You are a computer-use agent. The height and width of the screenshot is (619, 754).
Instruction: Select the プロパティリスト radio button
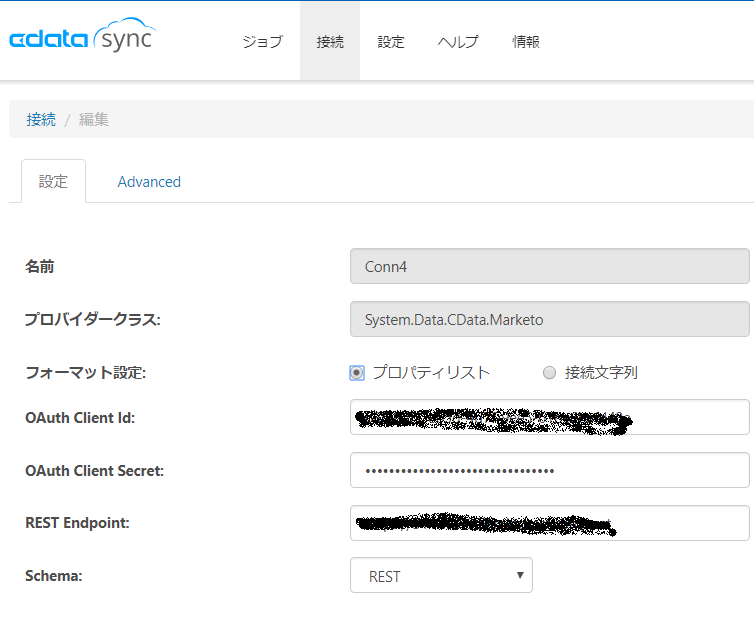point(357,373)
